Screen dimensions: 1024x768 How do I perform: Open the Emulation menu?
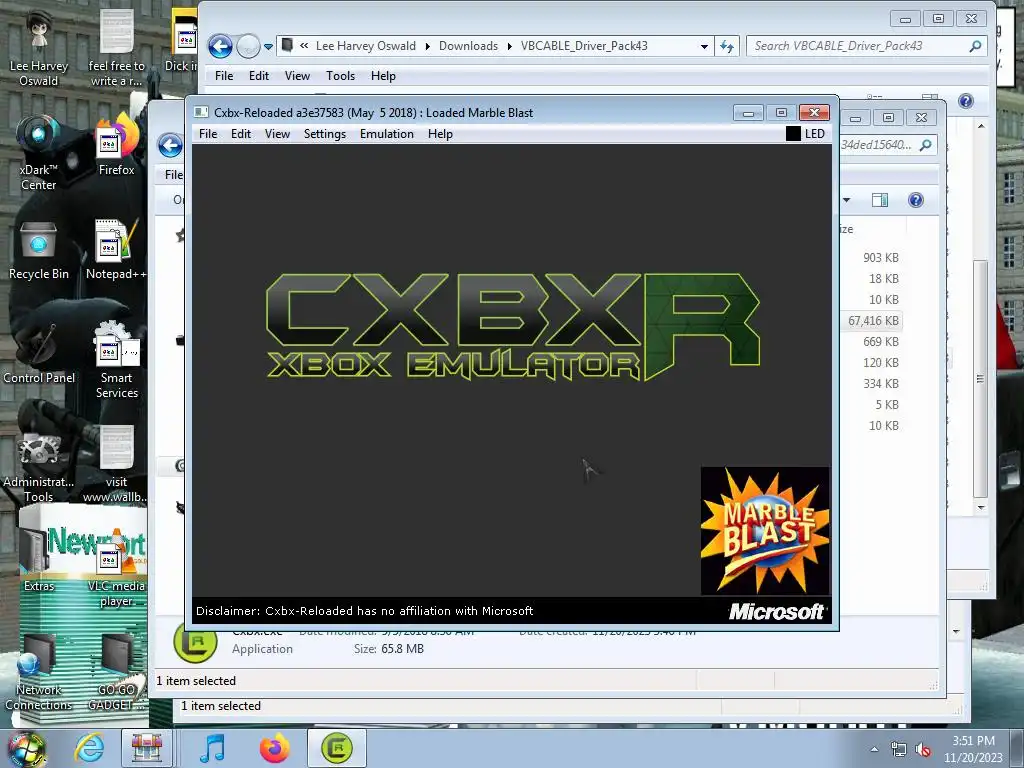[387, 134]
